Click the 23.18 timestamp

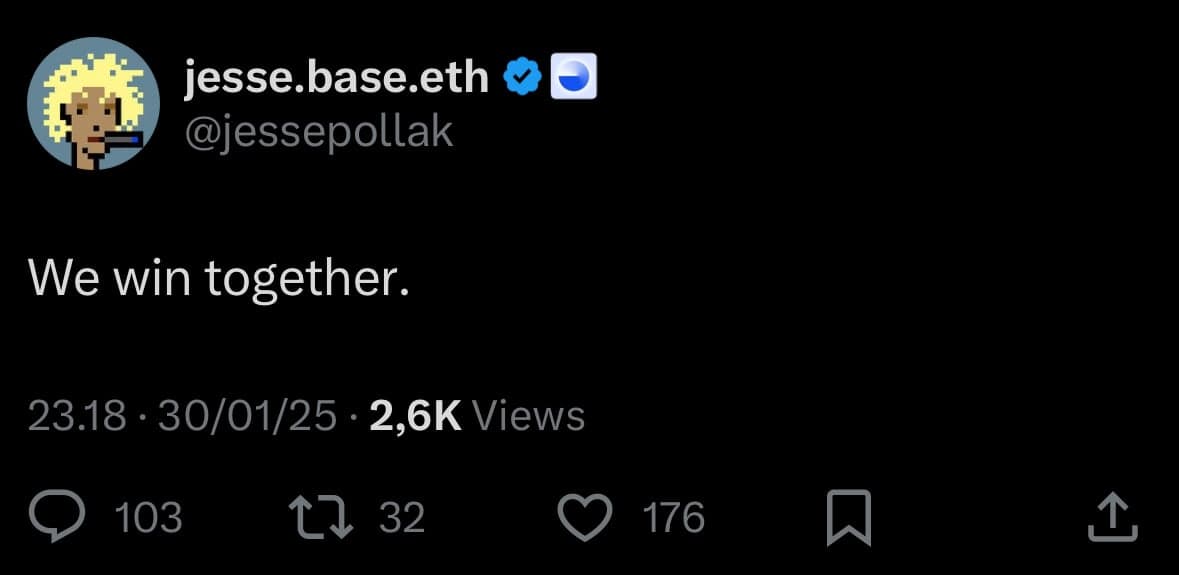[77, 416]
